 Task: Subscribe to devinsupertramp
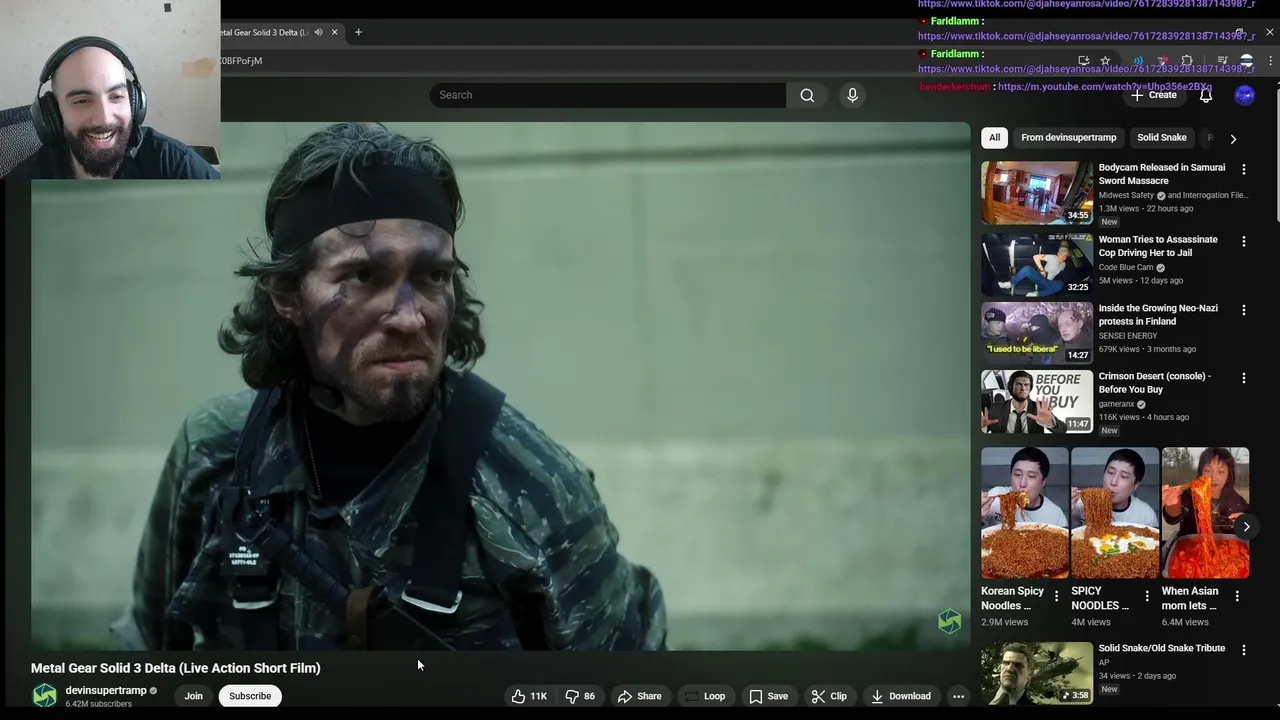coord(250,696)
